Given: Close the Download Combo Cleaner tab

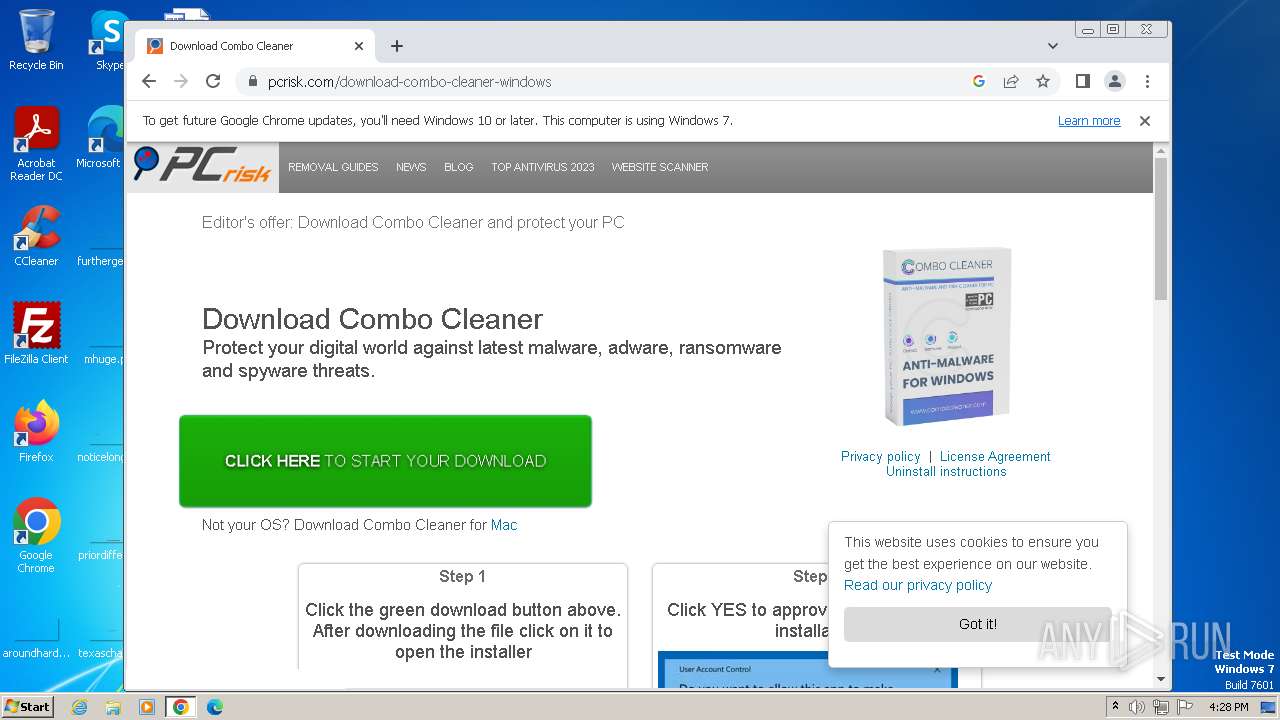Looking at the screenshot, I should click(x=359, y=46).
